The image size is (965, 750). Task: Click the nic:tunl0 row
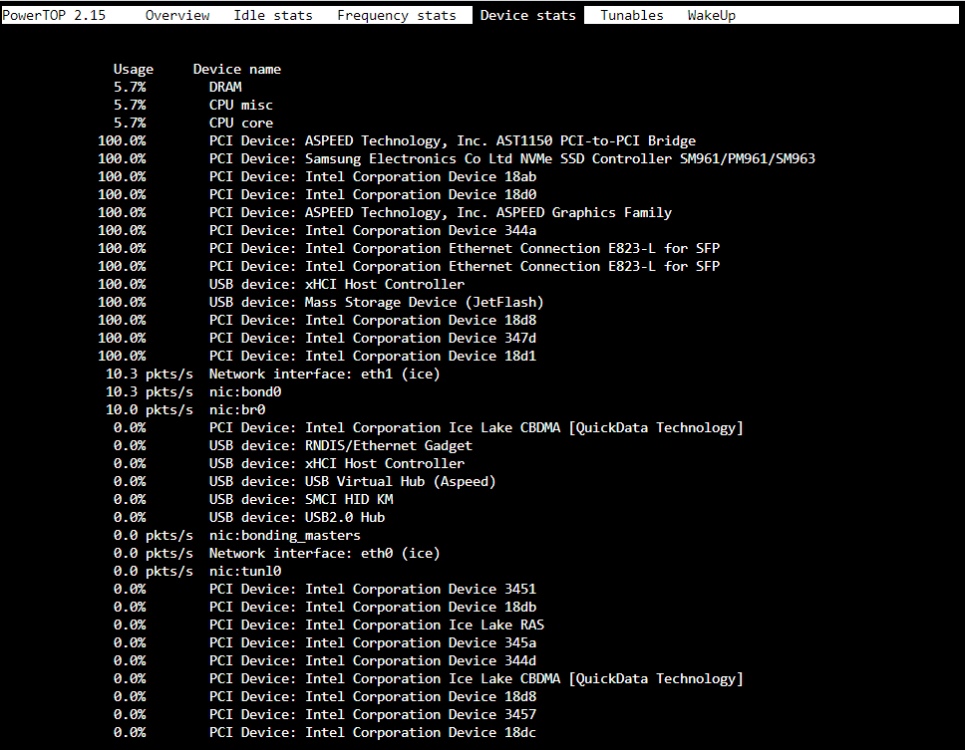(197, 571)
